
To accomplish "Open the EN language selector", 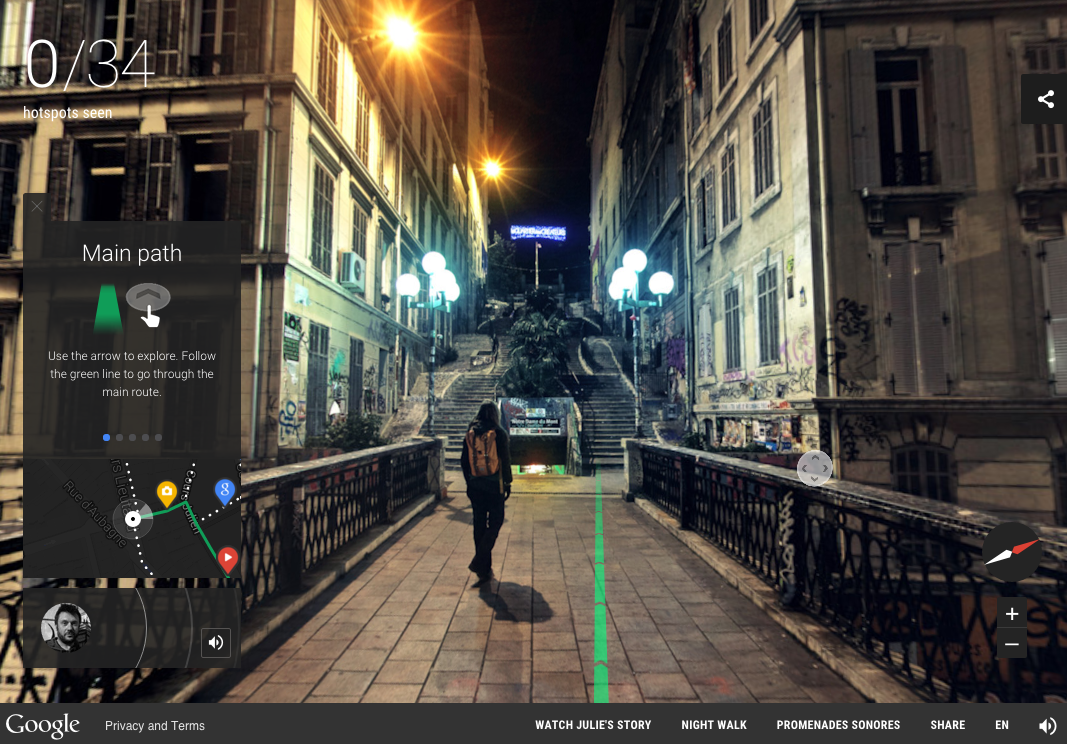I will point(1002,725).
